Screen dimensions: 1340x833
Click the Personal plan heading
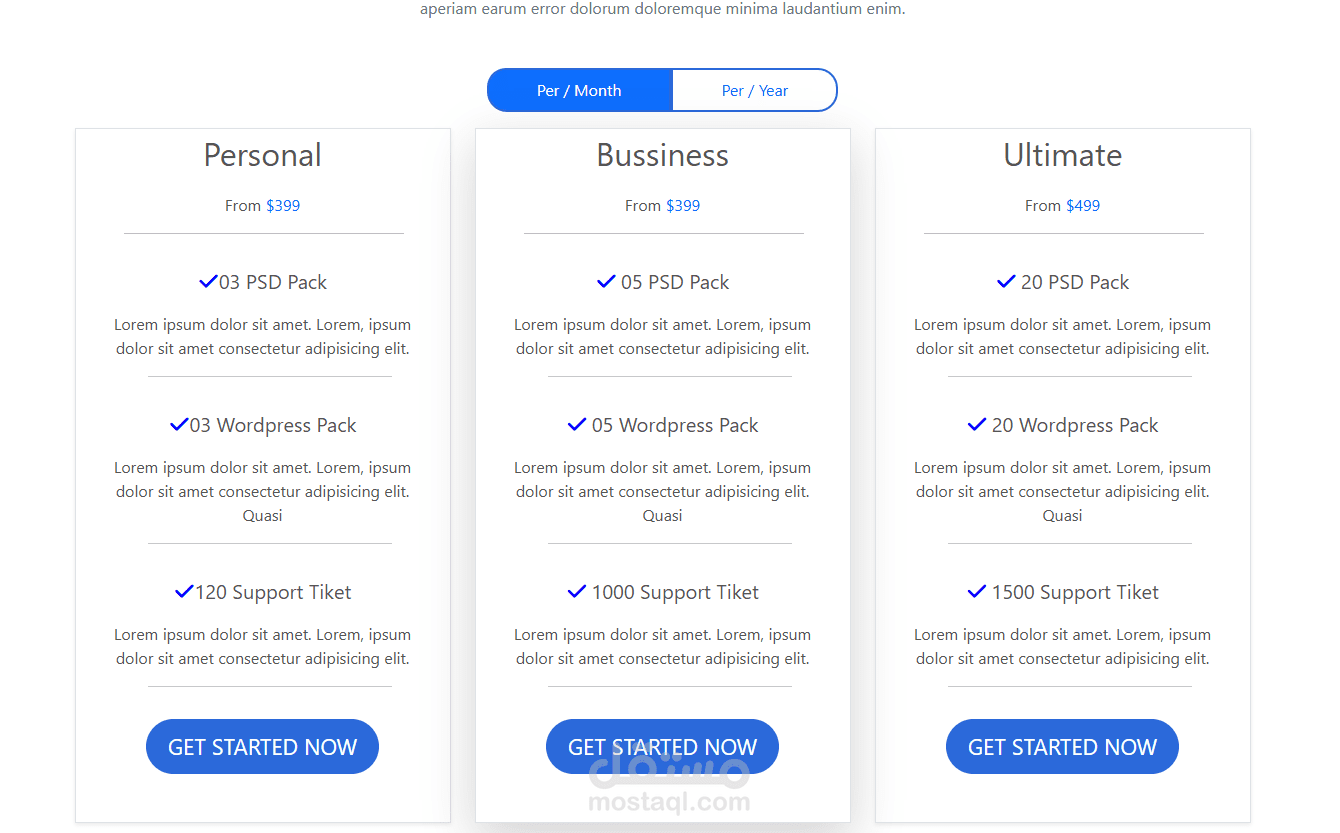[x=262, y=155]
